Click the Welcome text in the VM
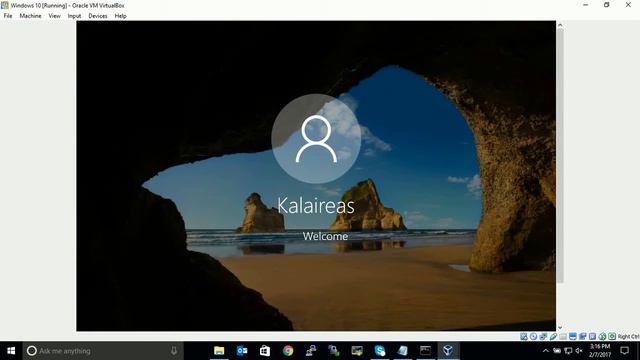 pyautogui.click(x=325, y=236)
